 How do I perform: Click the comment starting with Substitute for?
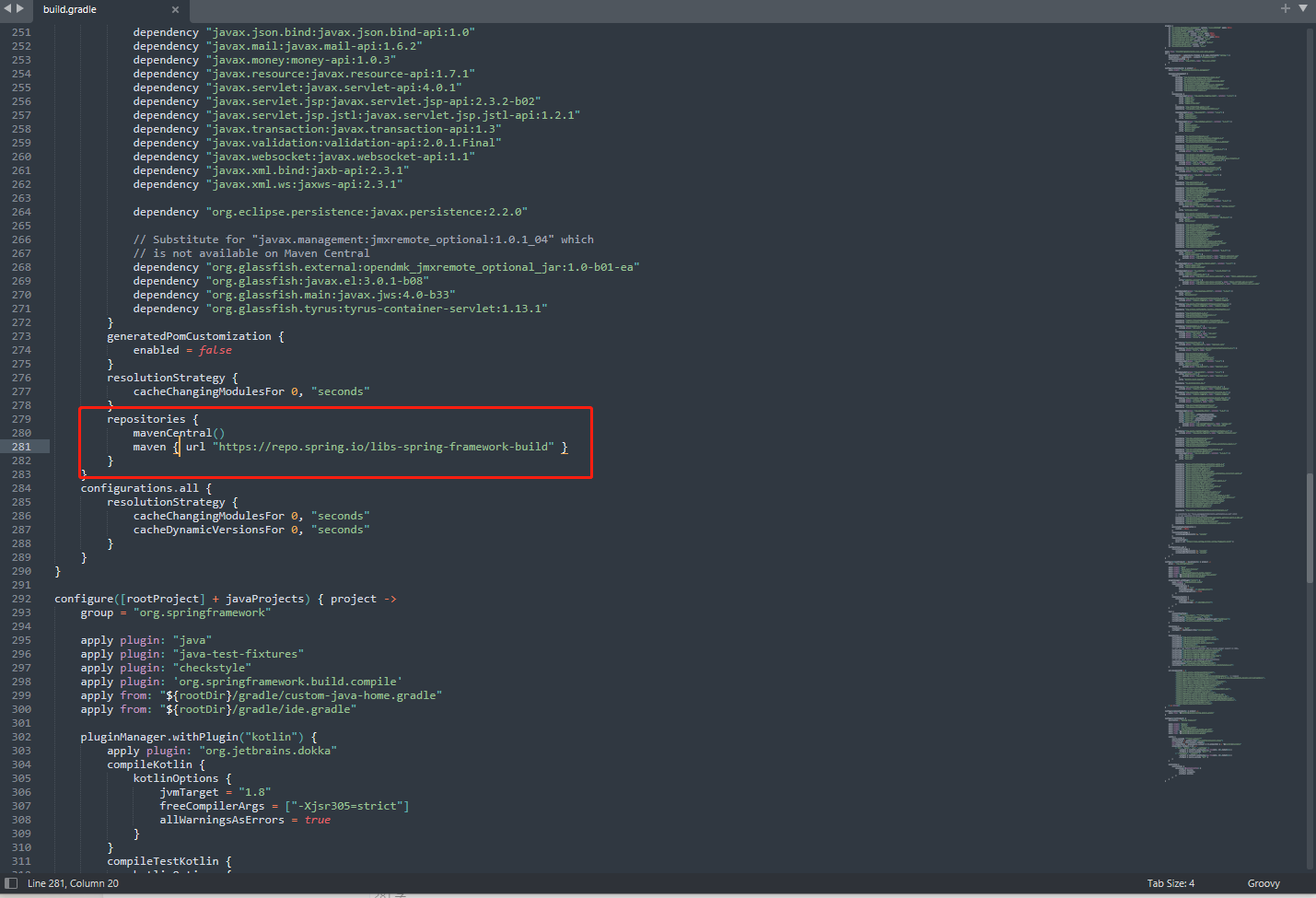coord(364,239)
